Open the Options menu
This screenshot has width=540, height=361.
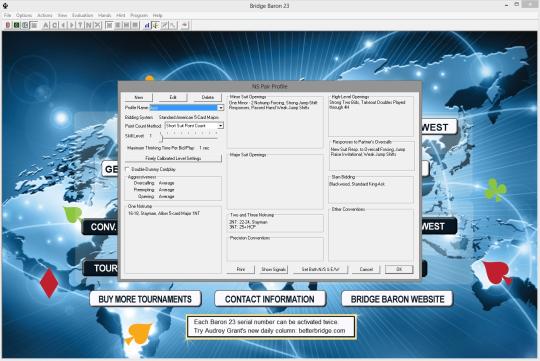pyautogui.click(x=24, y=16)
